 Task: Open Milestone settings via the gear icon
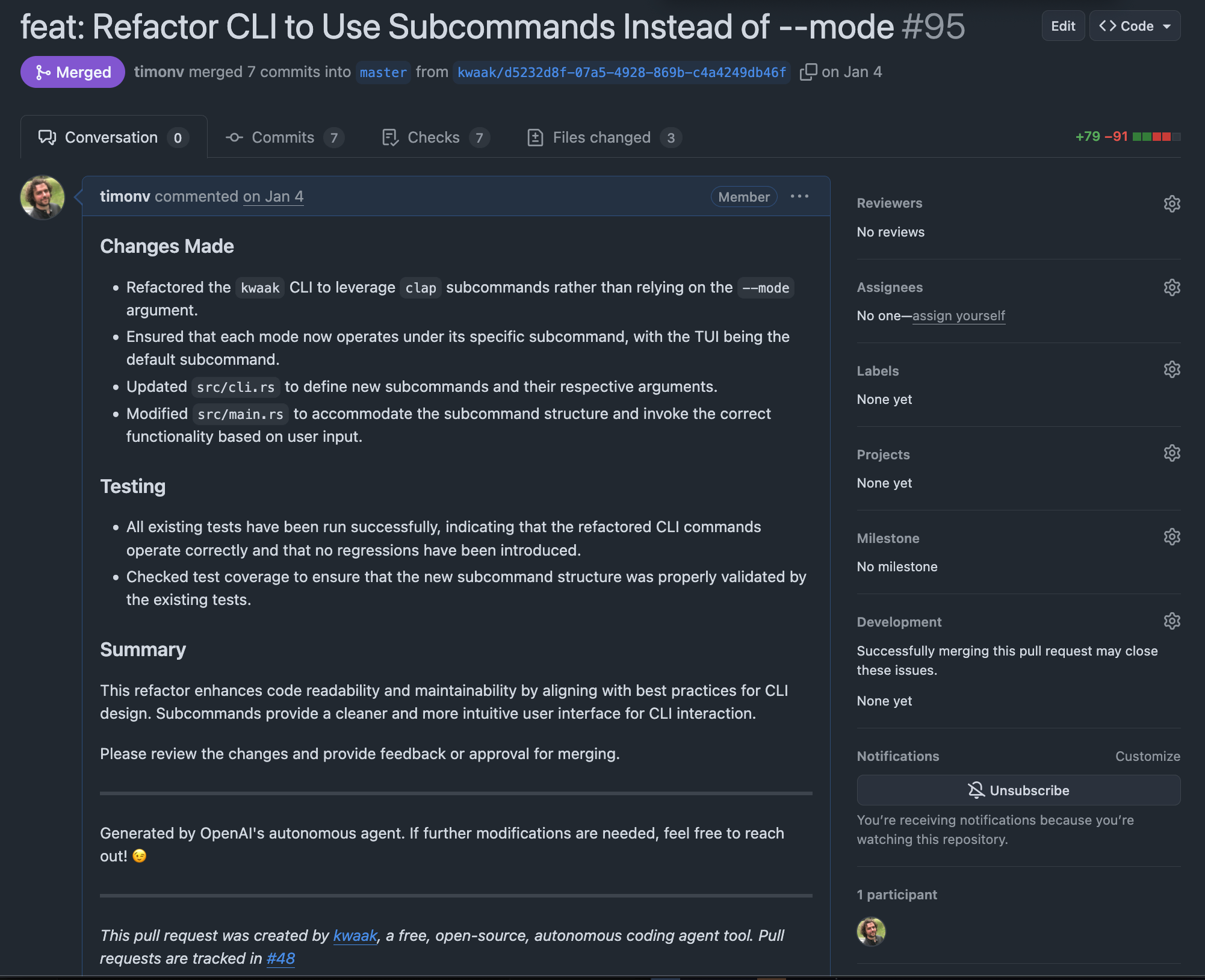(1172, 537)
